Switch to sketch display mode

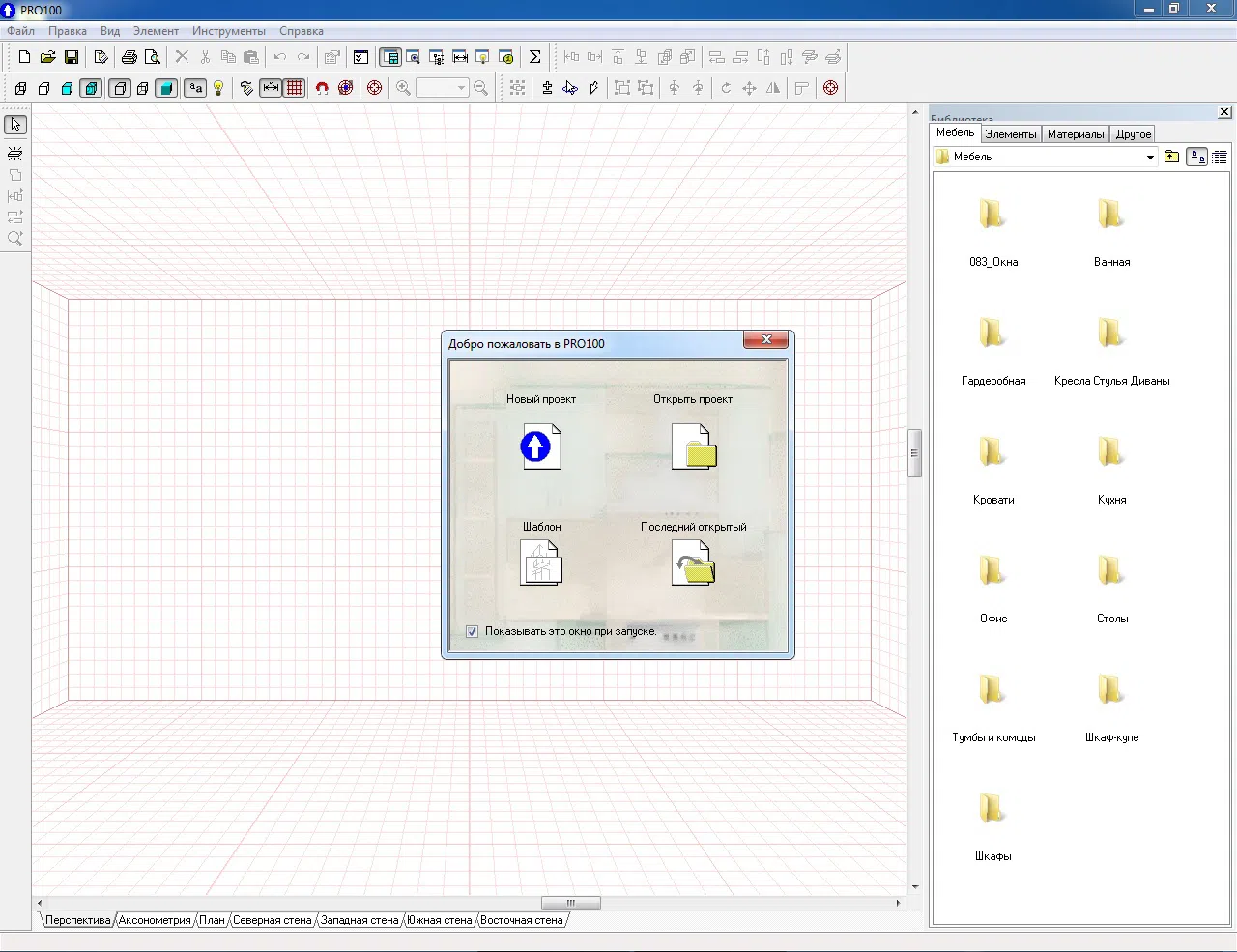[43, 88]
